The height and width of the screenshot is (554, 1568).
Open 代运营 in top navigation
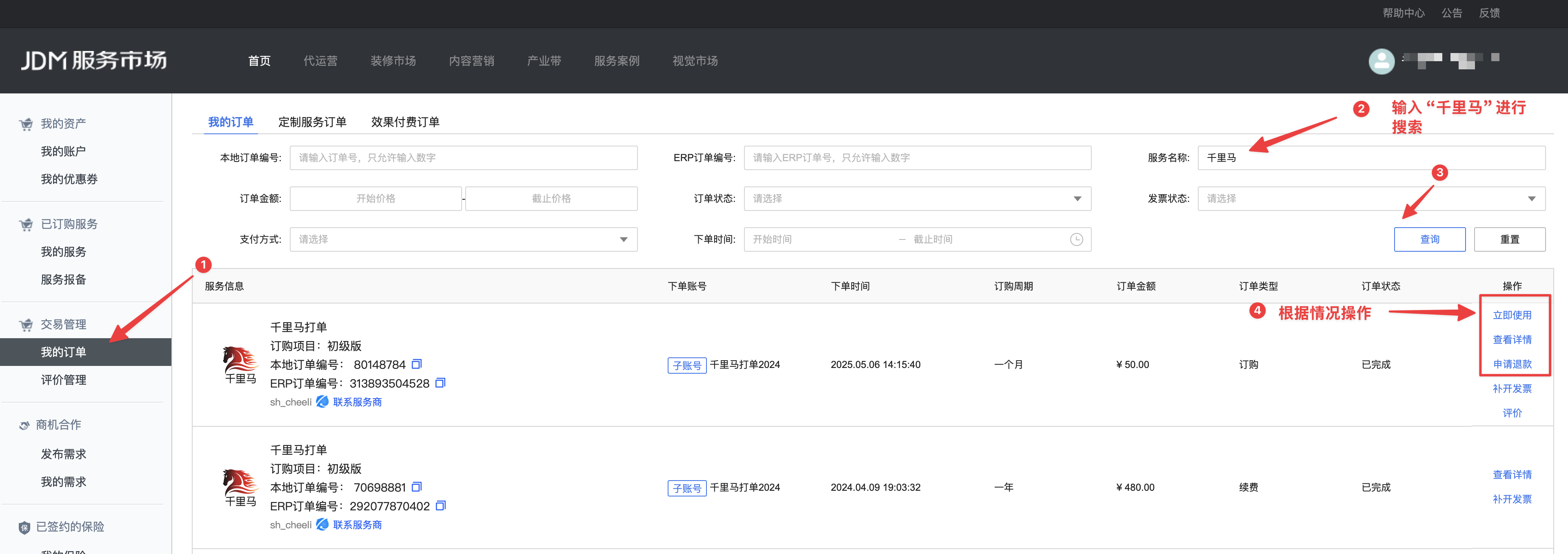tap(321, 61)
